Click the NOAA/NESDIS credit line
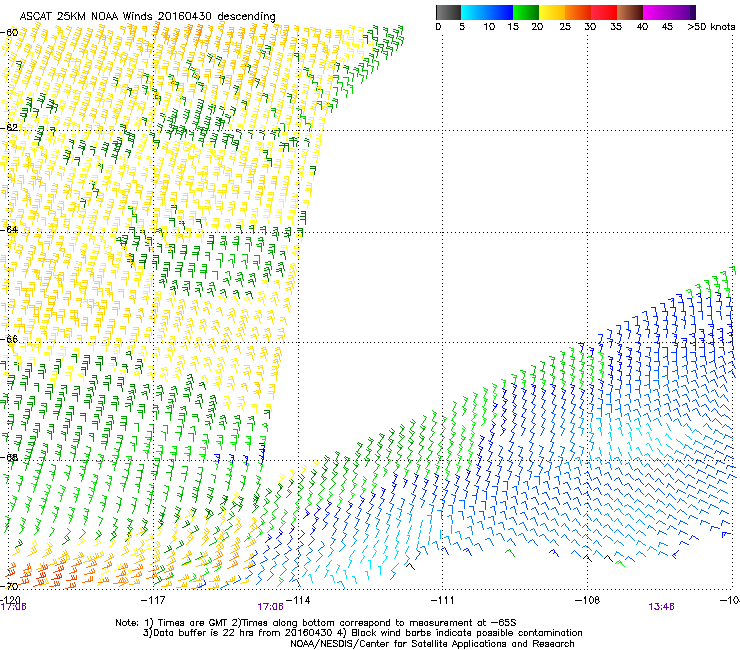The image size is (740, 650). coord(432,644)
